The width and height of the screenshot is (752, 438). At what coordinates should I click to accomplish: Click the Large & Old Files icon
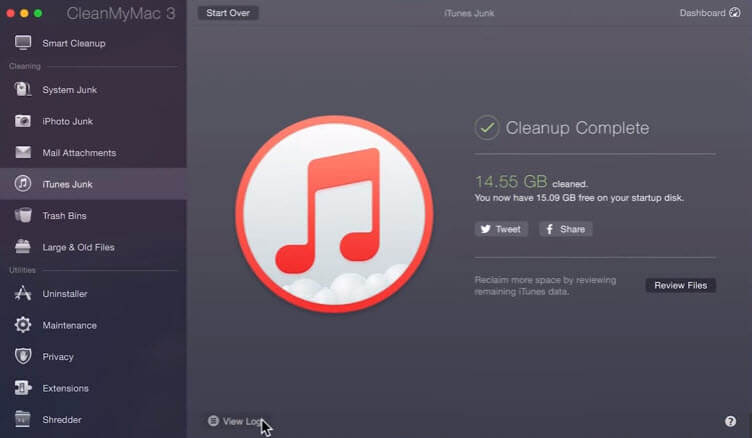23,247
